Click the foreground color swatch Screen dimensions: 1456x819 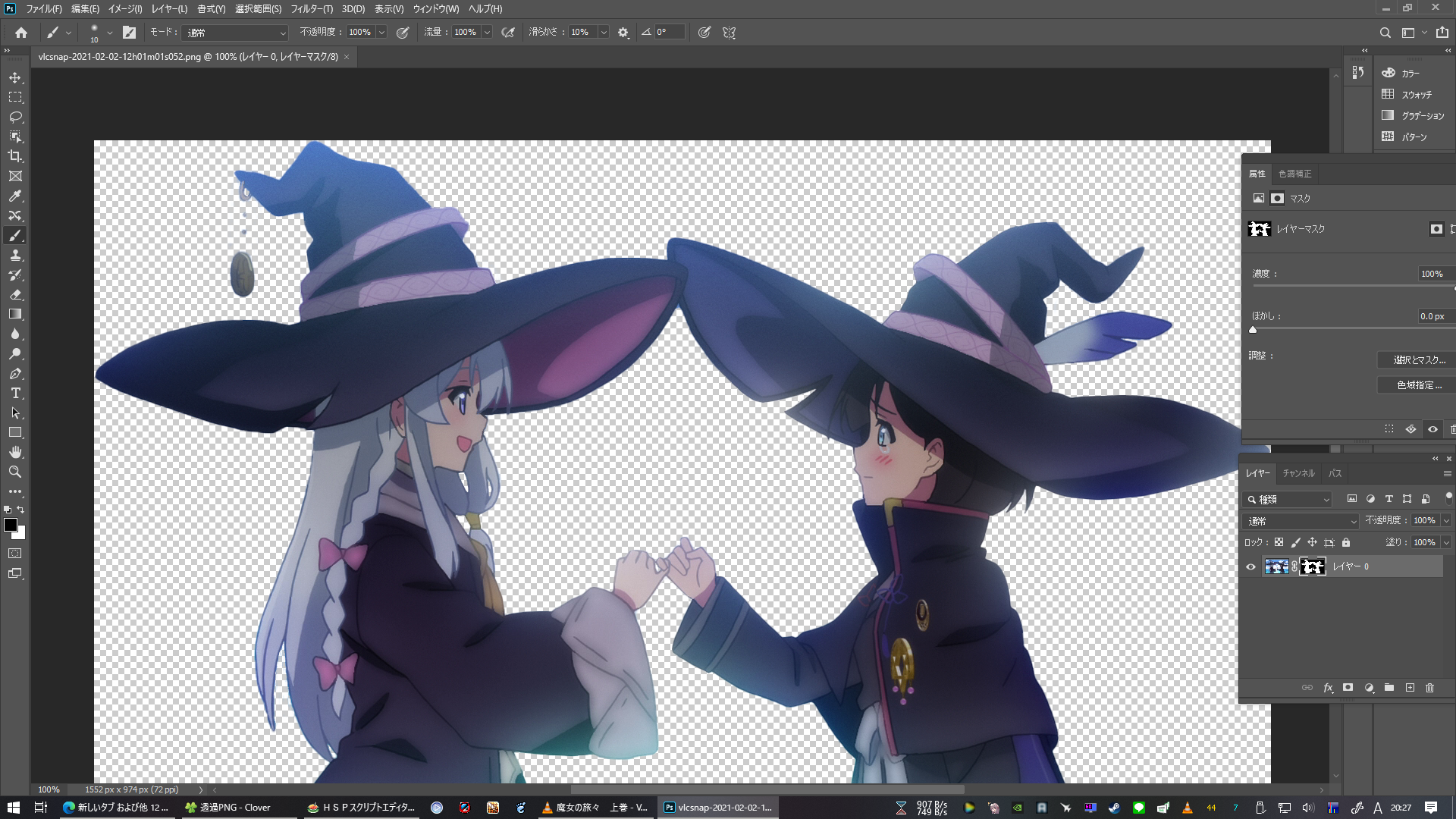(11, 525)
